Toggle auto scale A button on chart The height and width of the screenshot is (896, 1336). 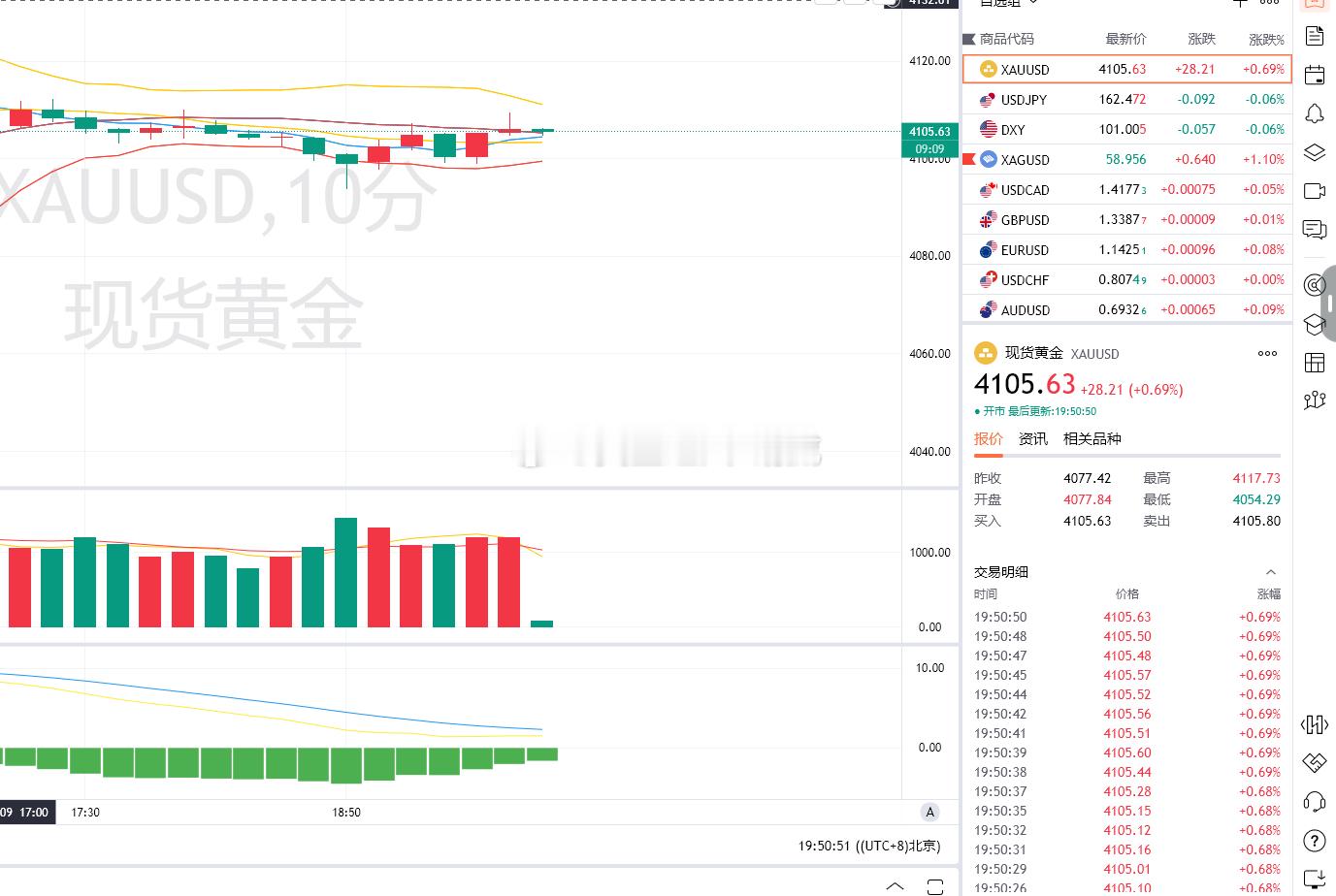pos(929,813)
